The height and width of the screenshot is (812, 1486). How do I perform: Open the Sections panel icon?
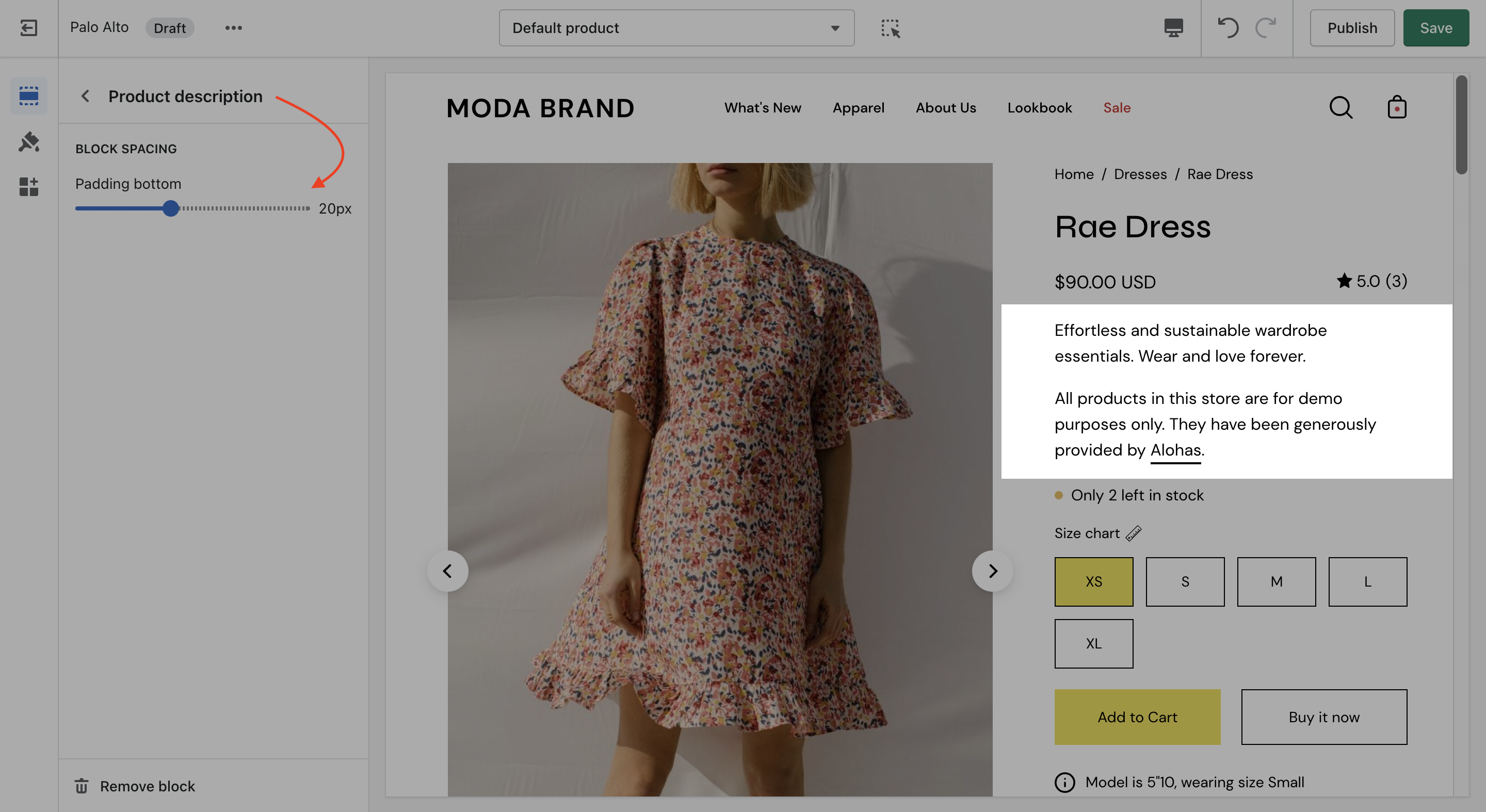point(28,96)
